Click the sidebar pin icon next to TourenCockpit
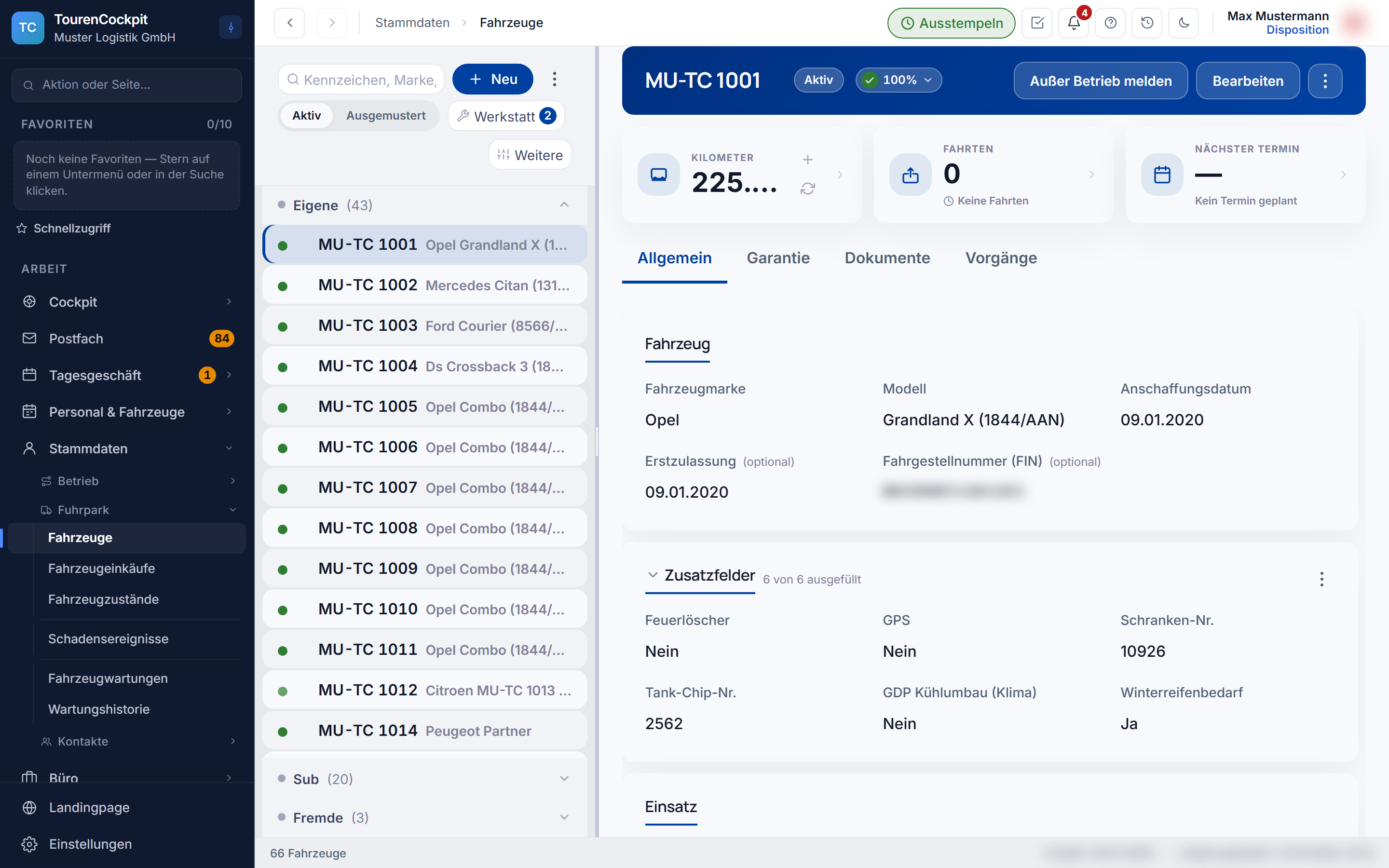 coord(230,27)
